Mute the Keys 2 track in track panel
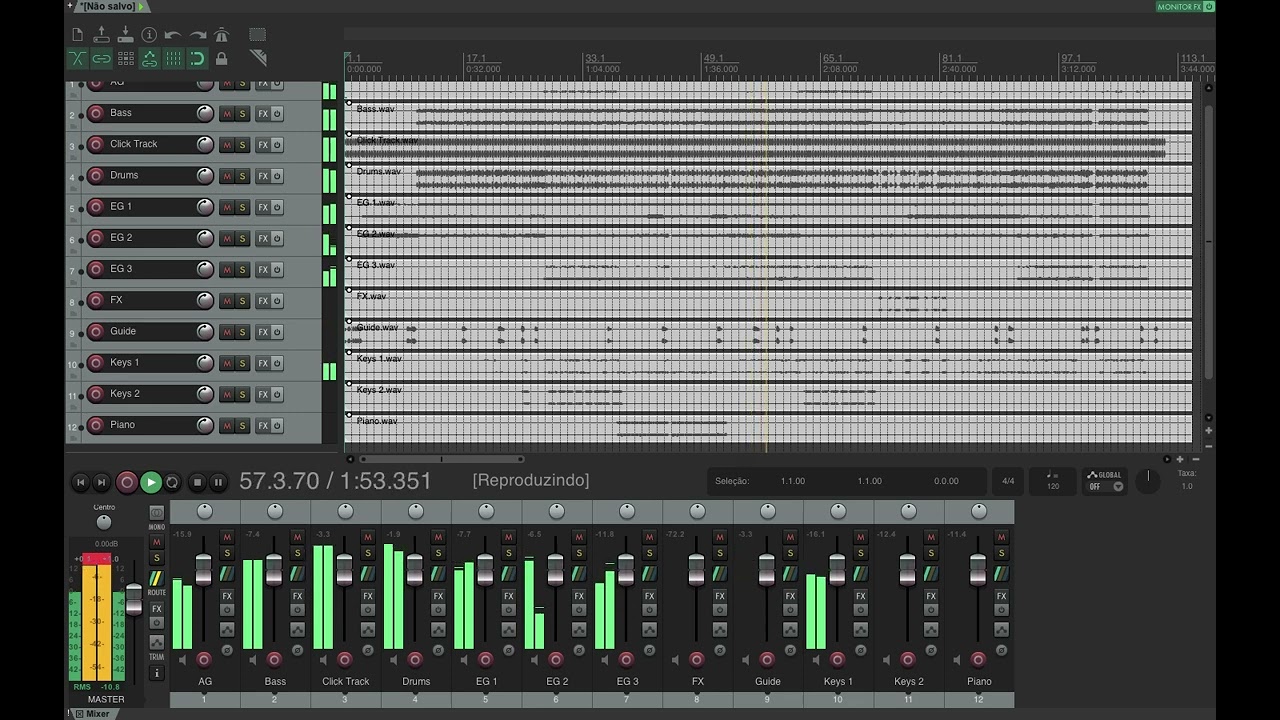Viewport: 1280px width, 720px height. point(227,394)
